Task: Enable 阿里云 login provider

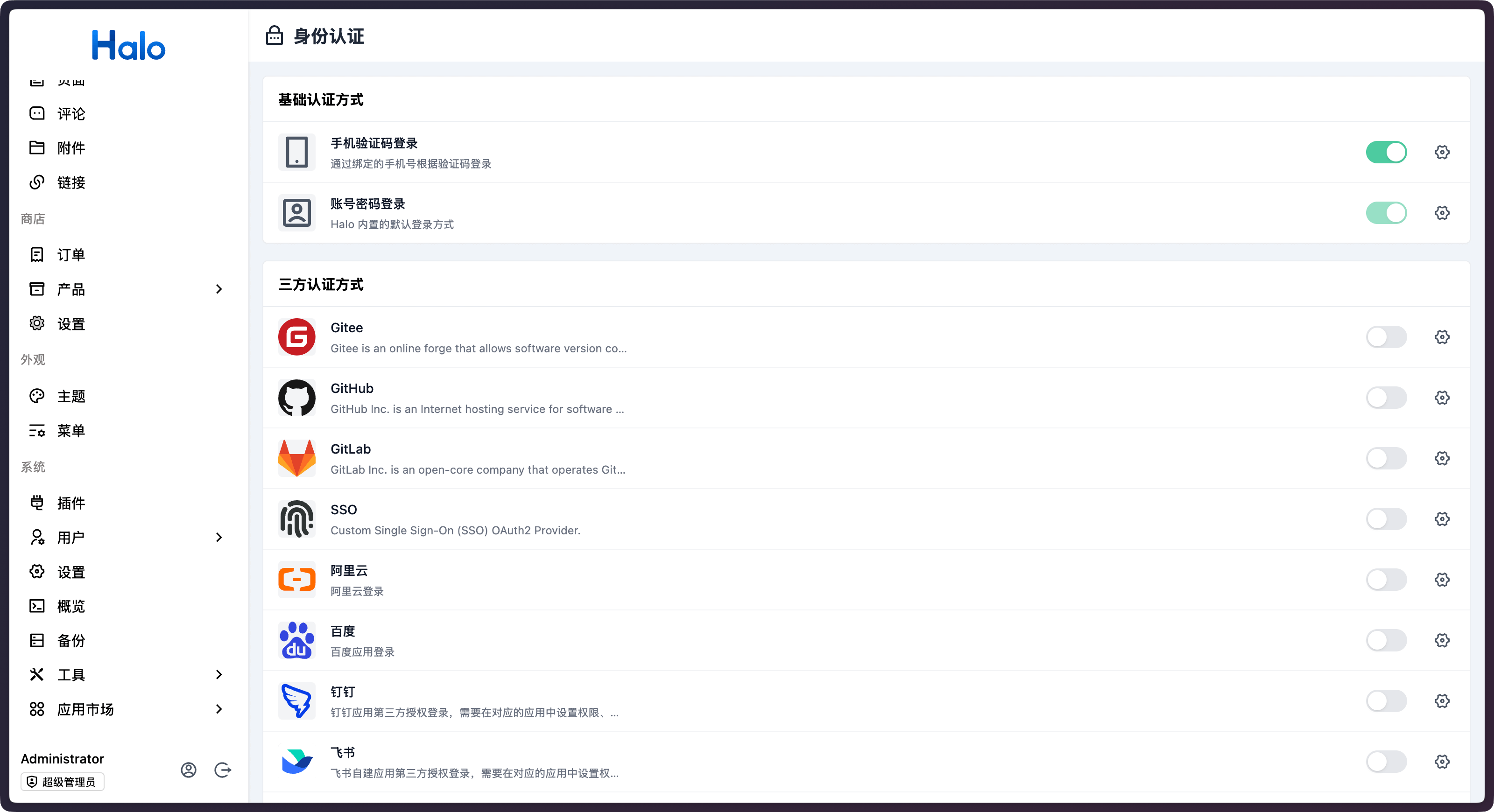Action: [x=1386, y=580]
